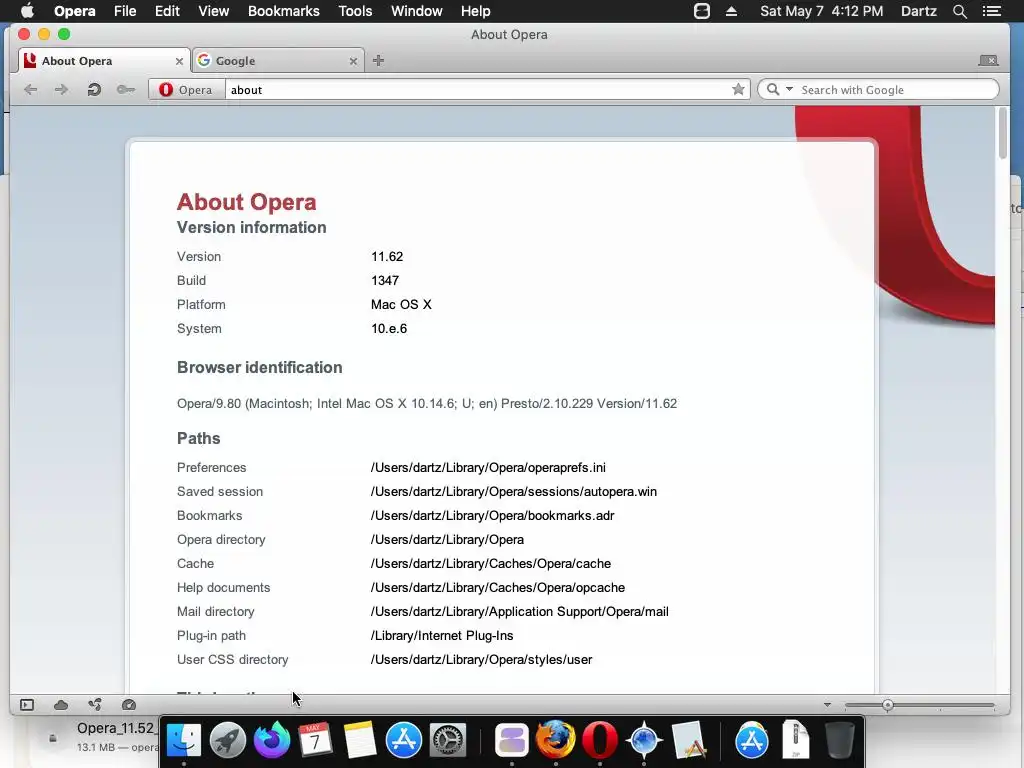Click the eject icon in menu bar
Viewport: 1024px width, 768px height.
pyautogui.click(x=731, y=11)
